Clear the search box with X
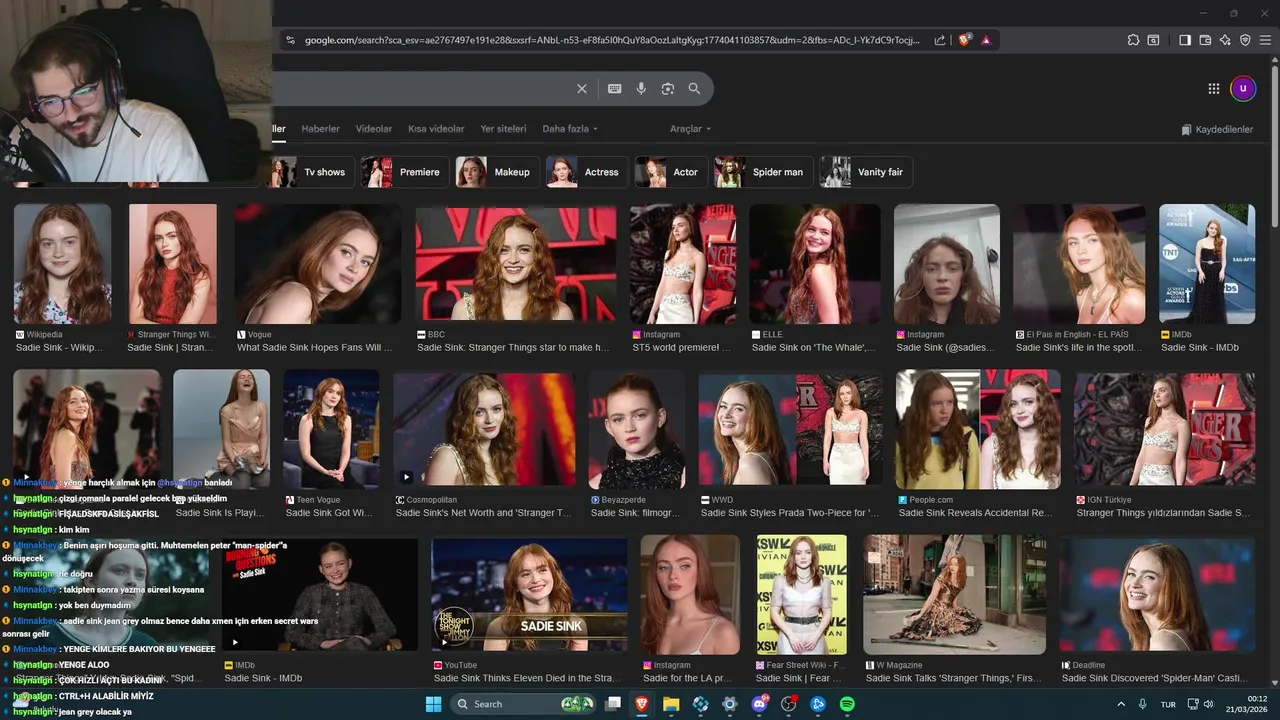Screen dimensions: 1280x720 pyautogui.click(x=582, y=89)
